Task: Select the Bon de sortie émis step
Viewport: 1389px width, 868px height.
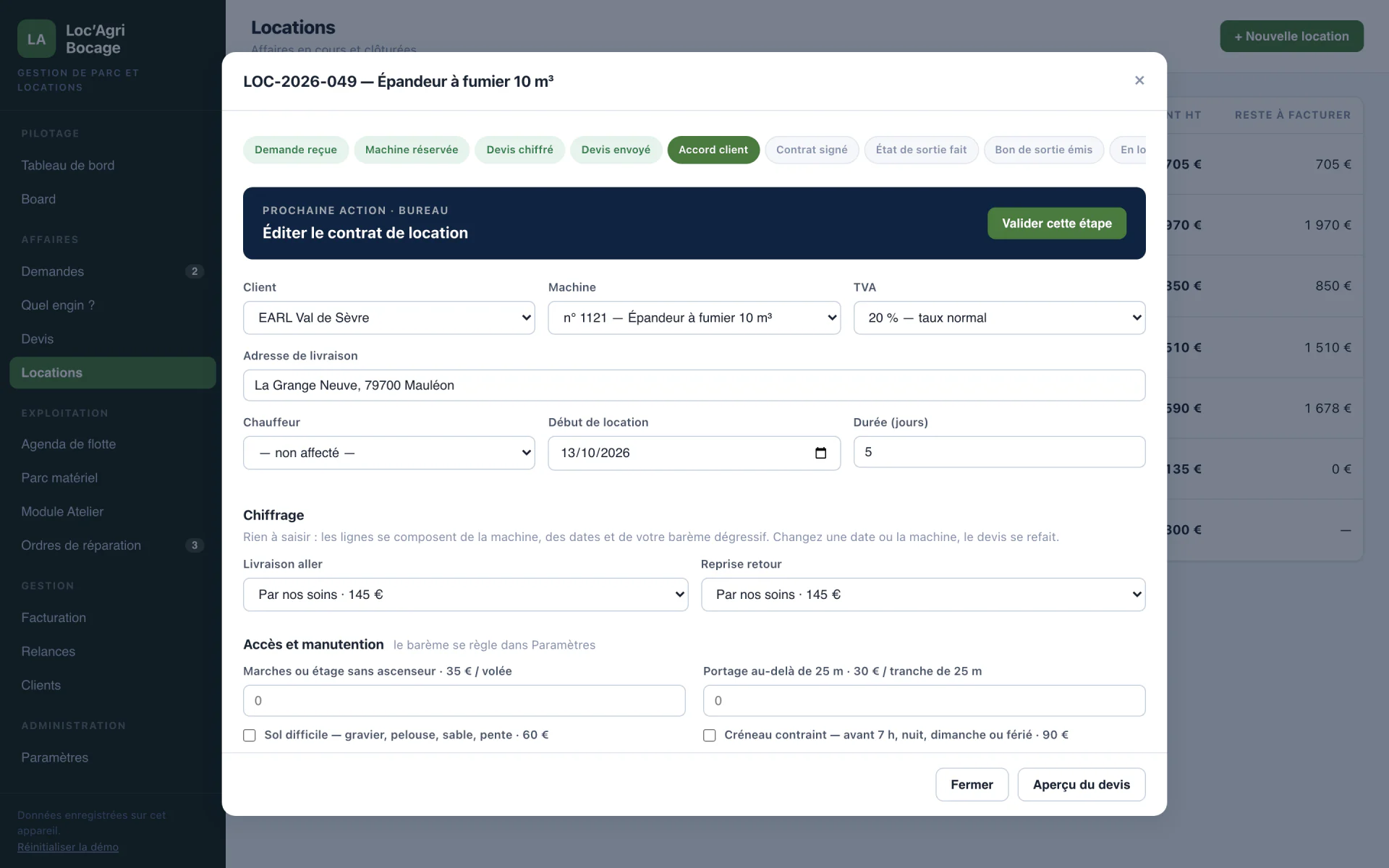Action: pyautogui.click(x=1043, y=150)
